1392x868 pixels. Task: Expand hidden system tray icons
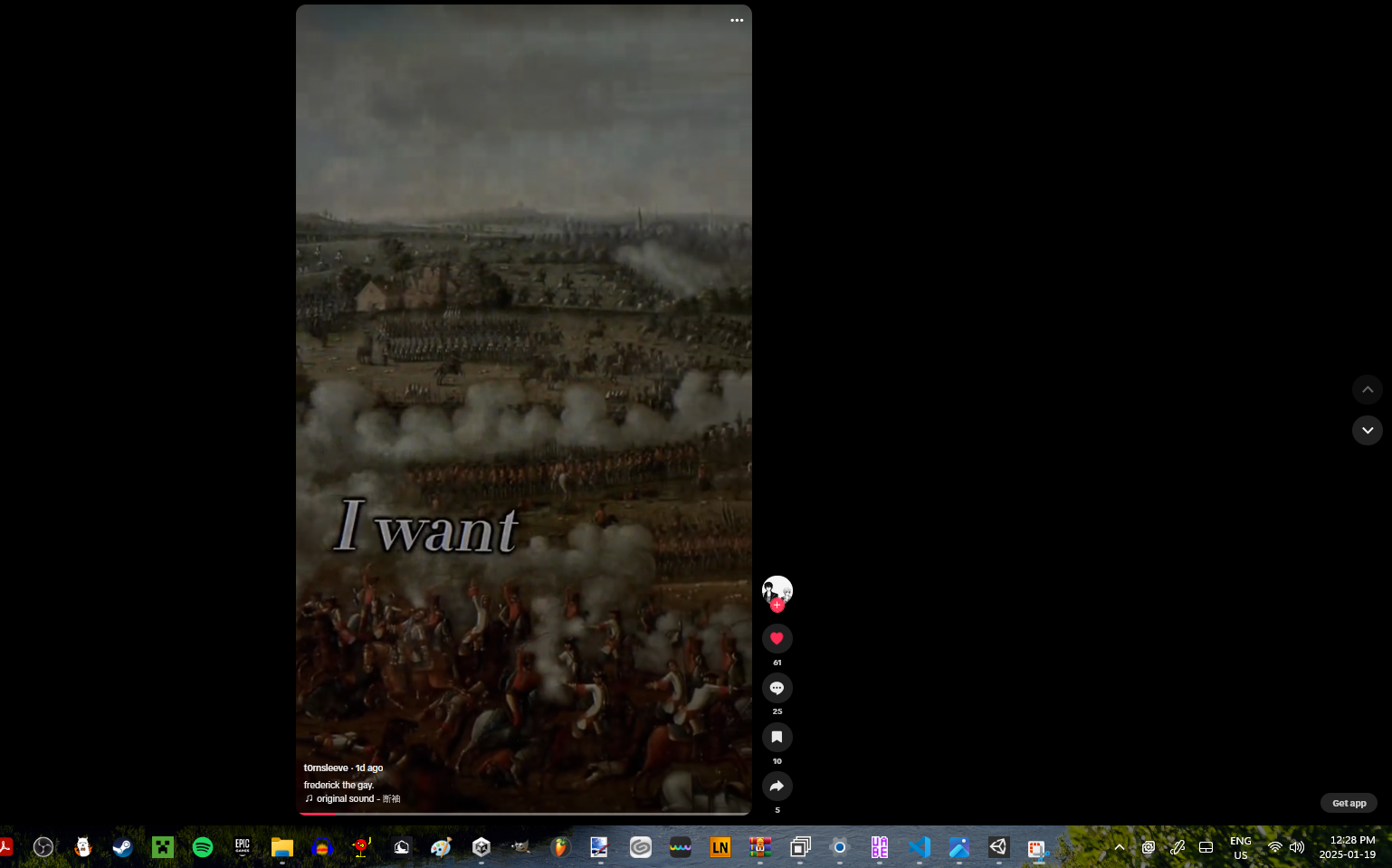tap(1120, 848)
